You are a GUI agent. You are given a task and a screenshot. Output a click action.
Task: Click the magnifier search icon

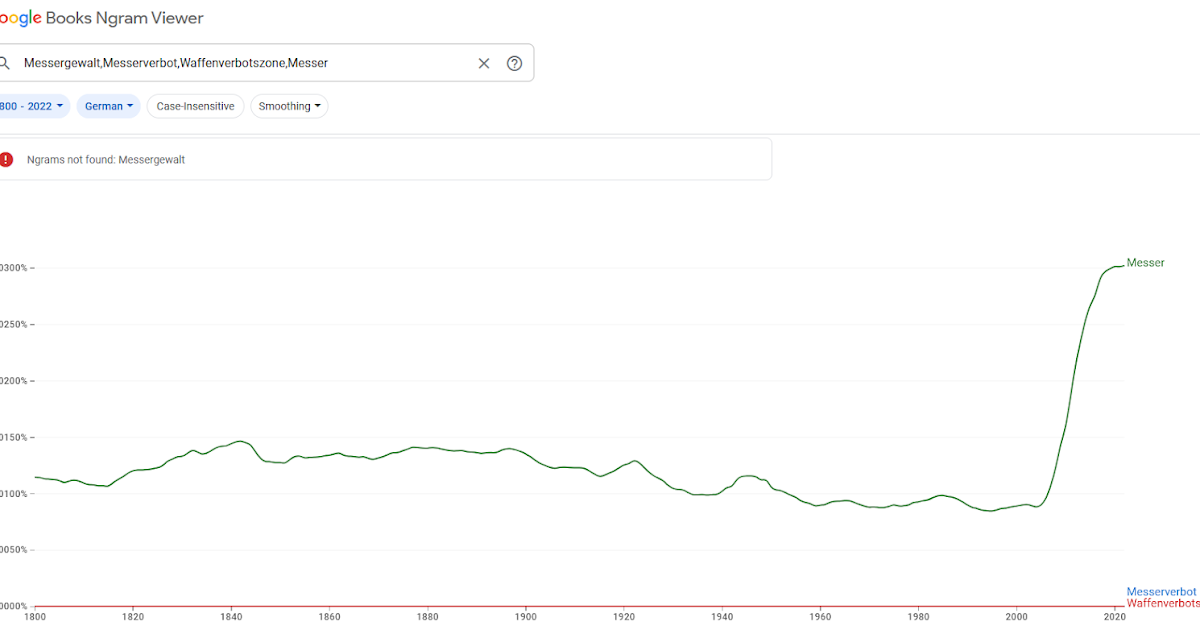coord(4,63)
